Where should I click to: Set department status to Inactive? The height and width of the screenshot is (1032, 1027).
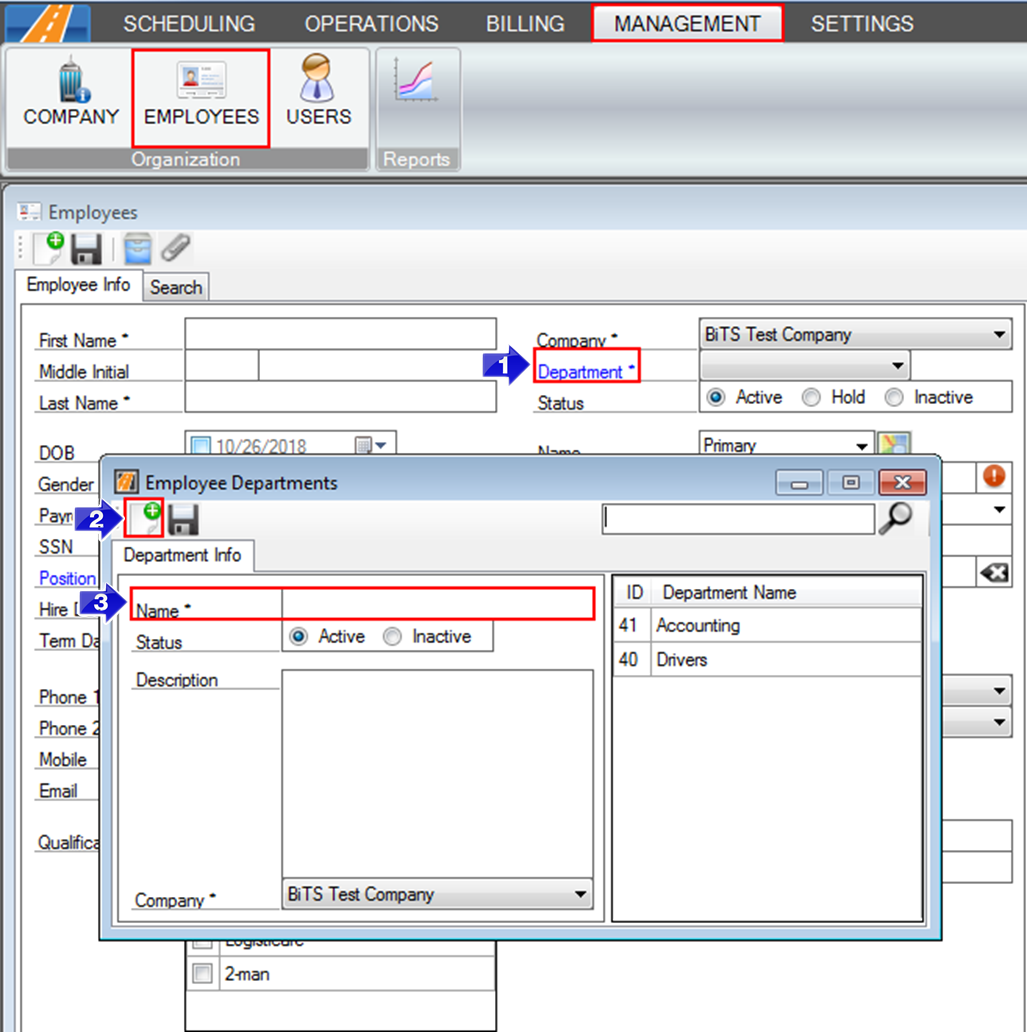(392, 636)
